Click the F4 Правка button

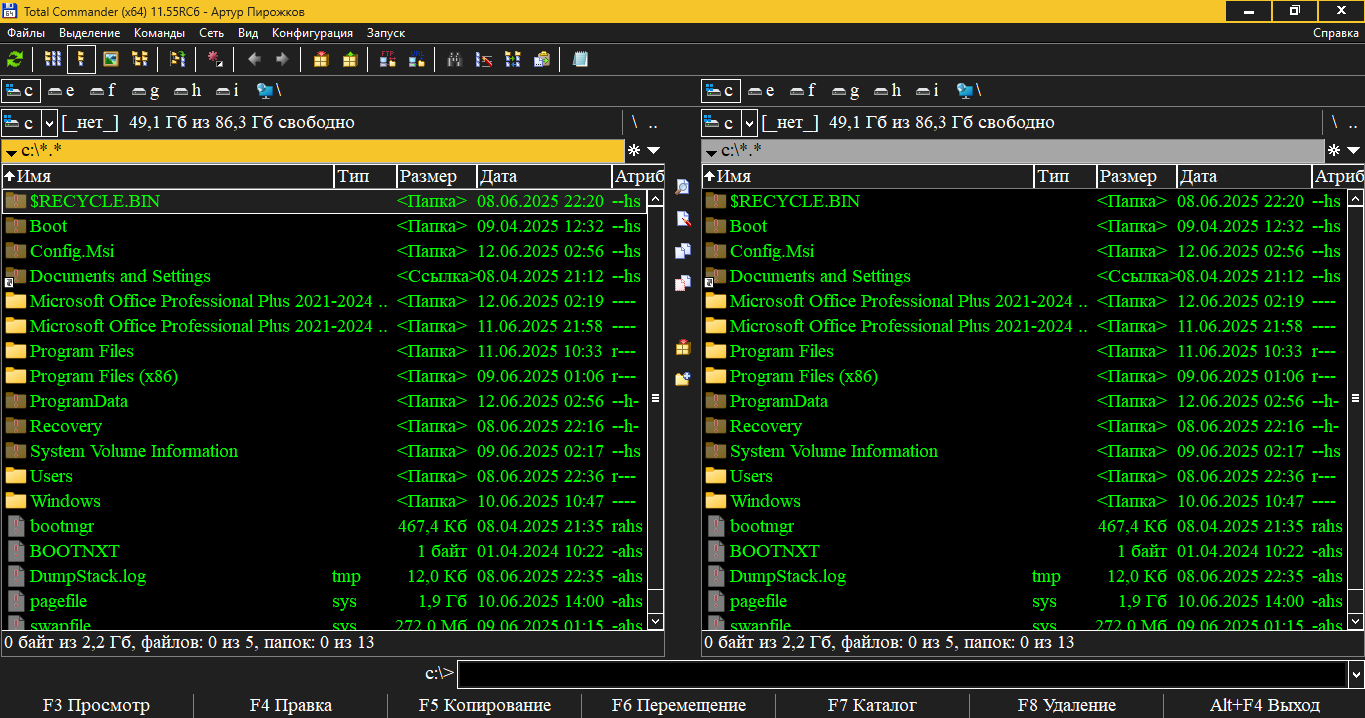pos(291,705)
